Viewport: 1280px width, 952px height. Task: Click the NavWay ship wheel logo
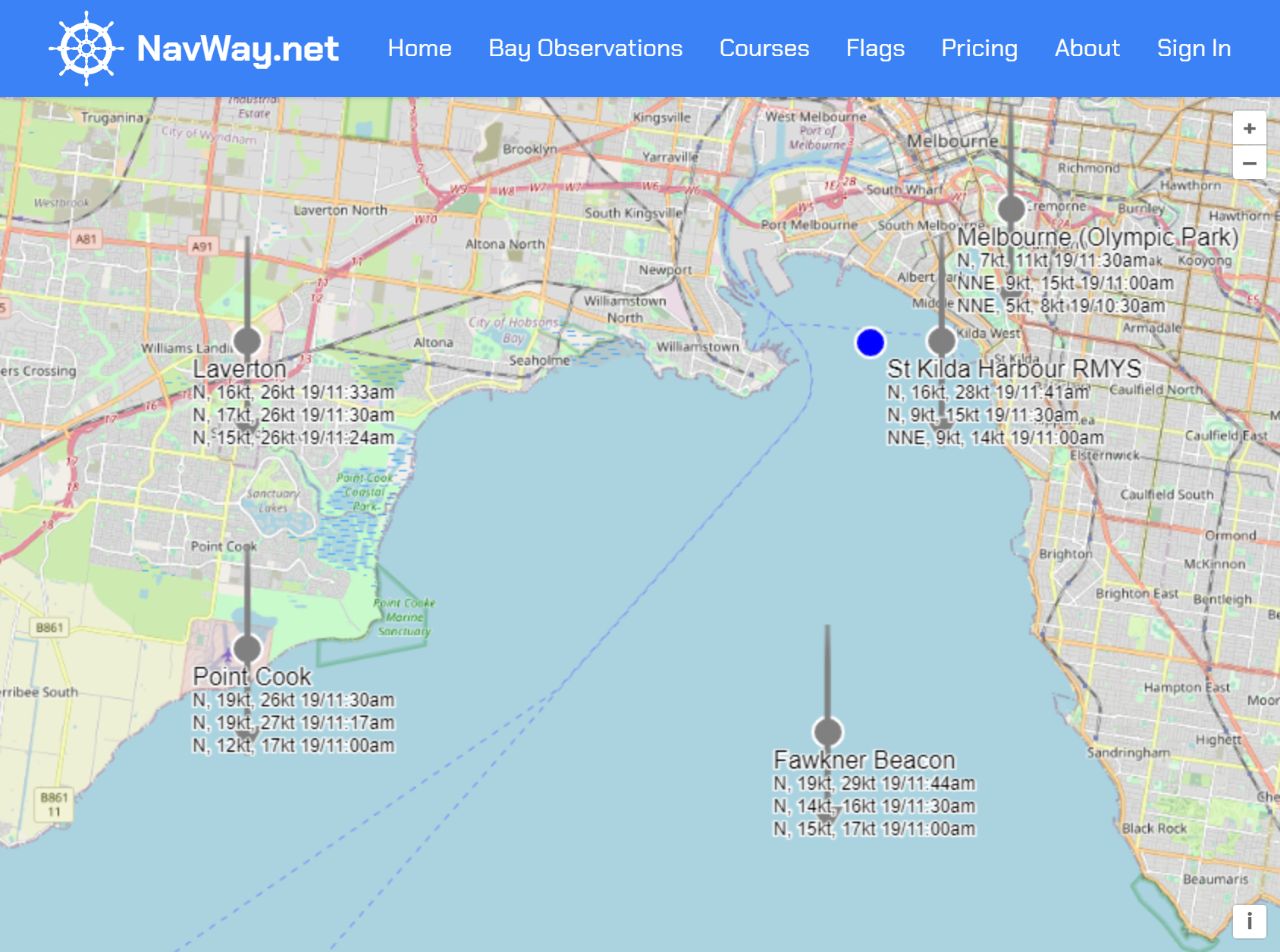86,48
